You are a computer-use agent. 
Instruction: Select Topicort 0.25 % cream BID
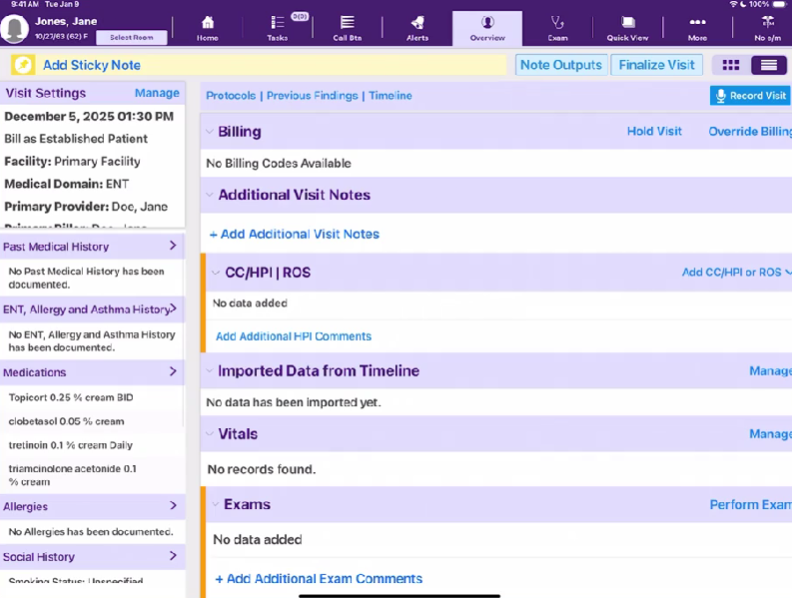pyautogui.click(x=71, y=397)
